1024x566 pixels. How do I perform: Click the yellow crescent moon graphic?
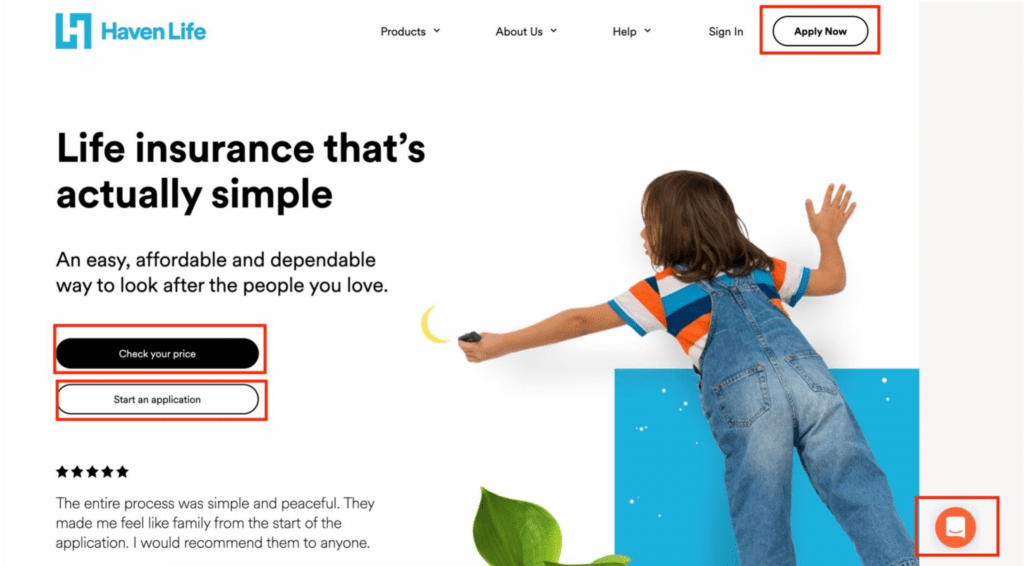(x=434, y=324)
